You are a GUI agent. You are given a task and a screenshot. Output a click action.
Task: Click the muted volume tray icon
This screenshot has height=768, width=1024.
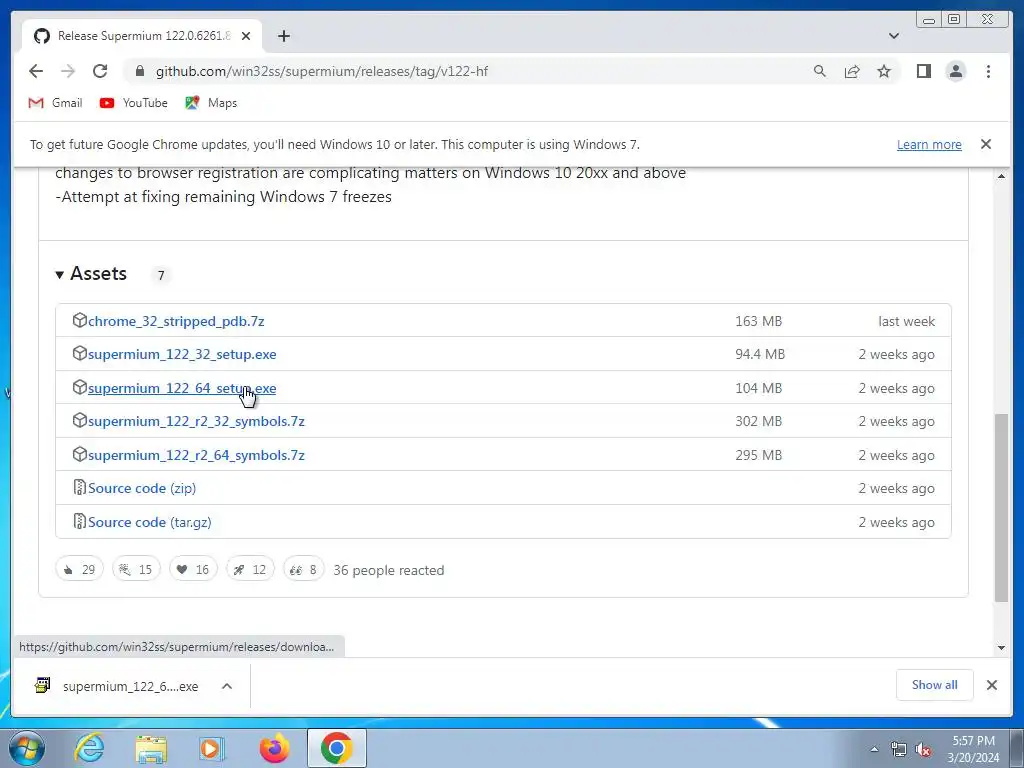[923, 749]
